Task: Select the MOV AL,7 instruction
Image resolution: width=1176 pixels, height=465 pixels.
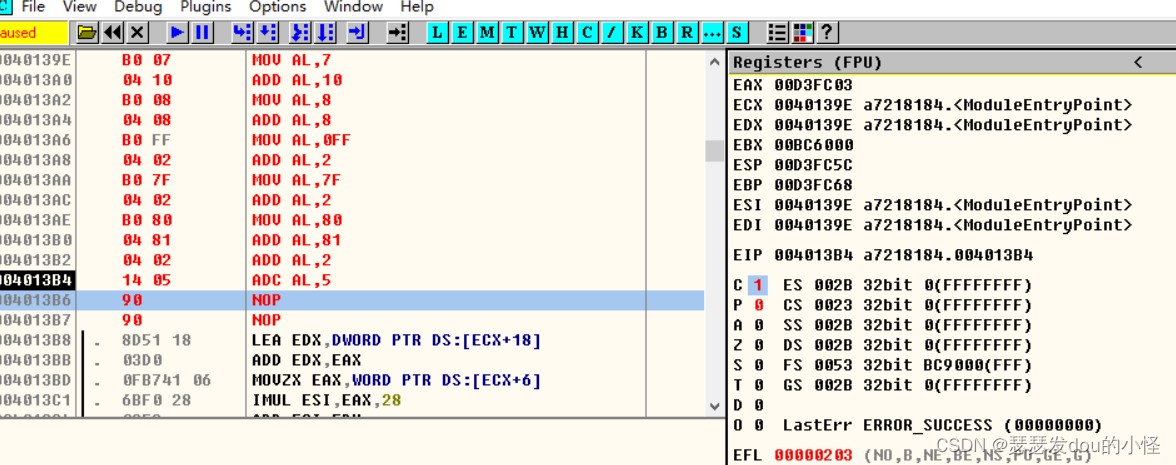Action: click(x=292, y=60)
